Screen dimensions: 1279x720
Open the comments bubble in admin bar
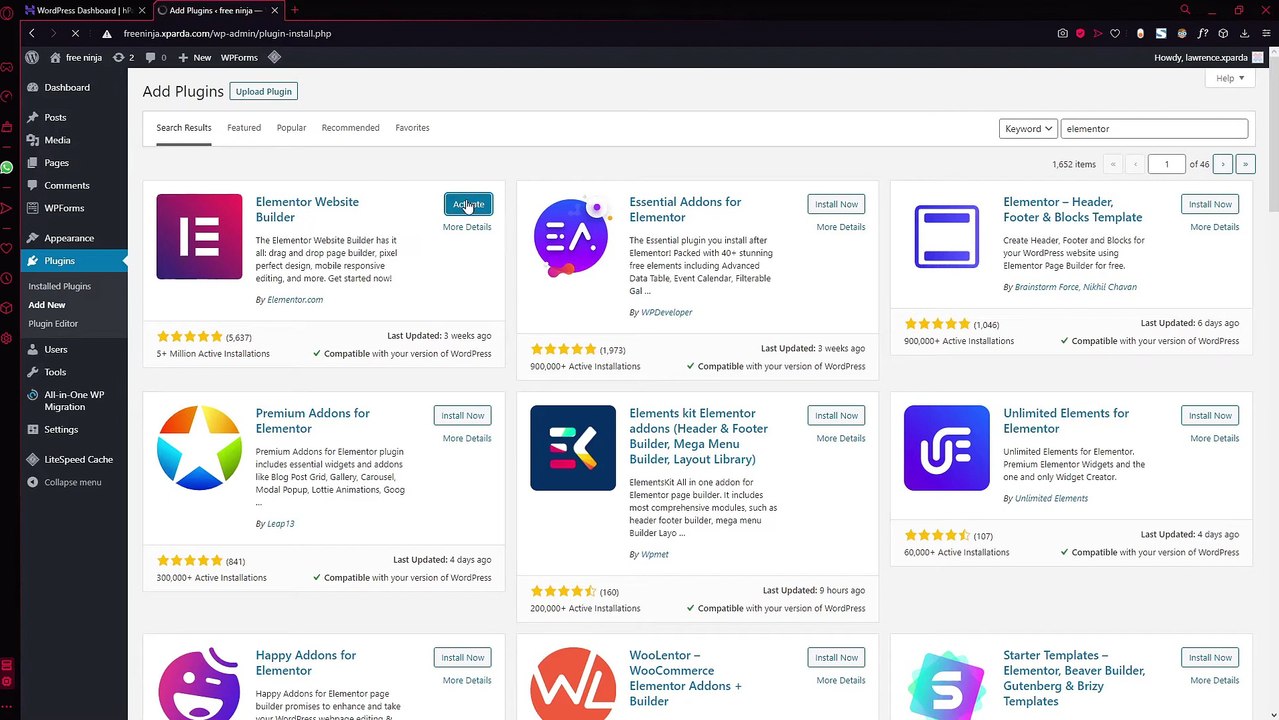click(156, 57)
